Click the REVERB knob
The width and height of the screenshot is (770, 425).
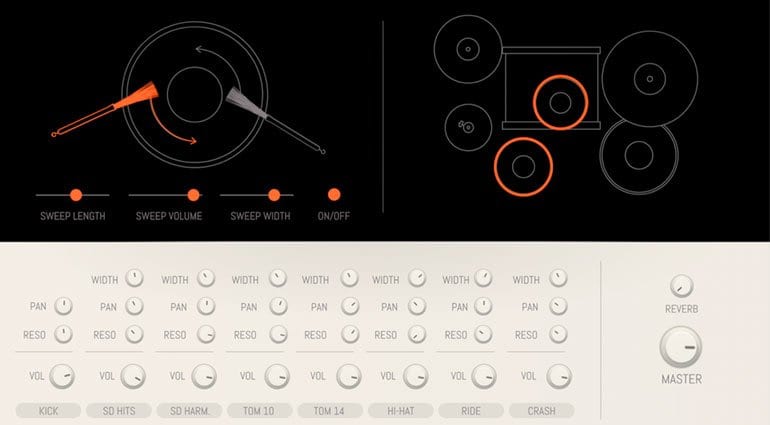coord(682,285)
